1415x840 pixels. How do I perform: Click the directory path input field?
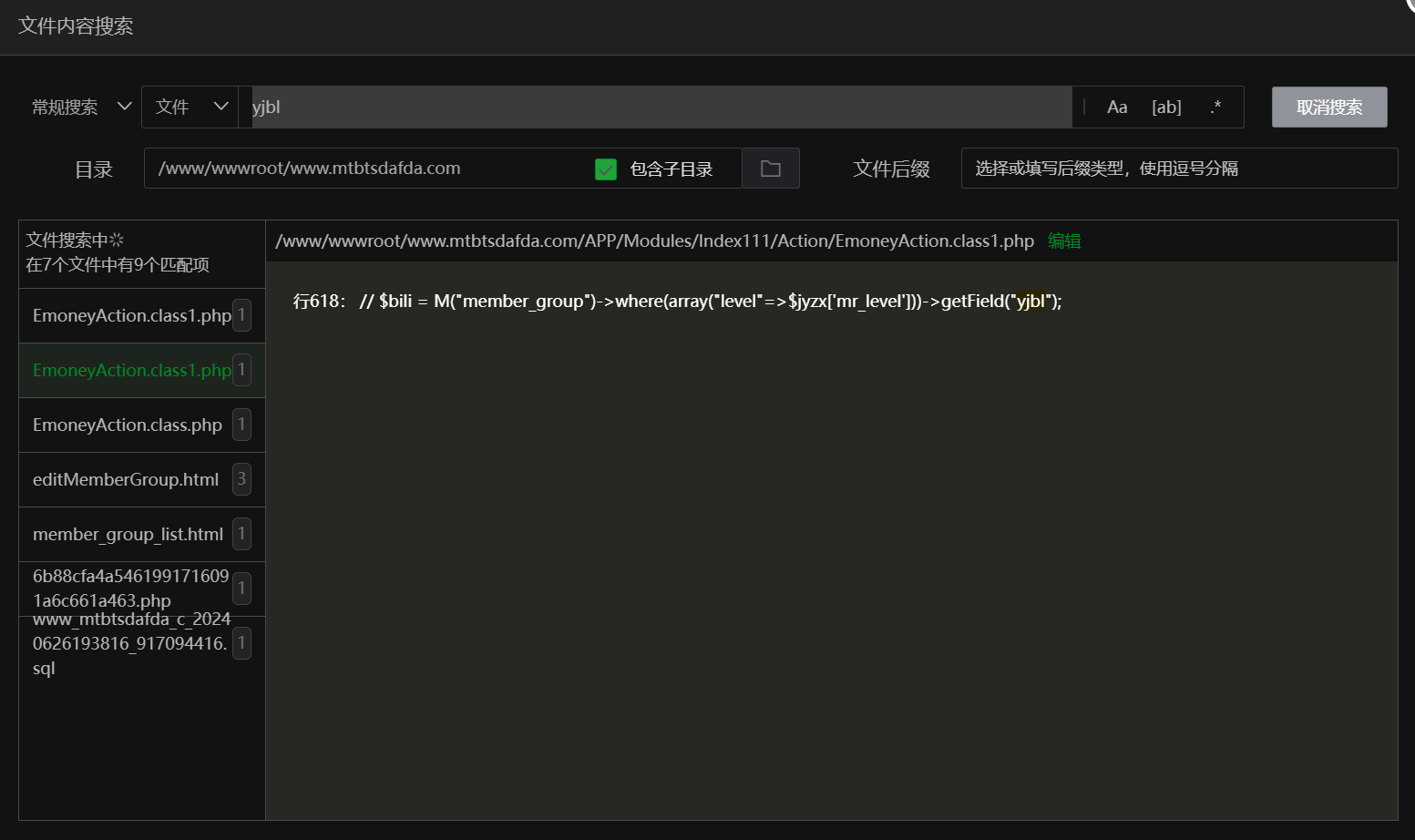point(364,169)
